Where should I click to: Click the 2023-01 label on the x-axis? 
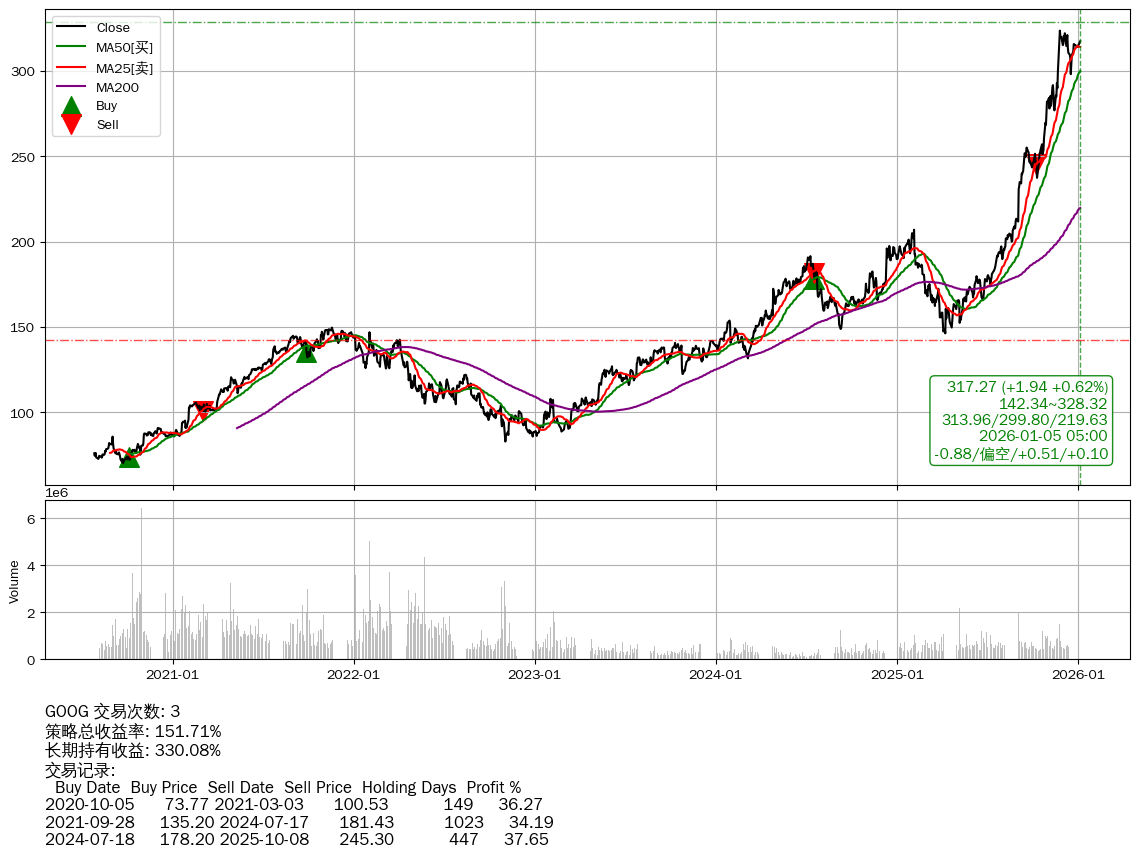point(535,675)
